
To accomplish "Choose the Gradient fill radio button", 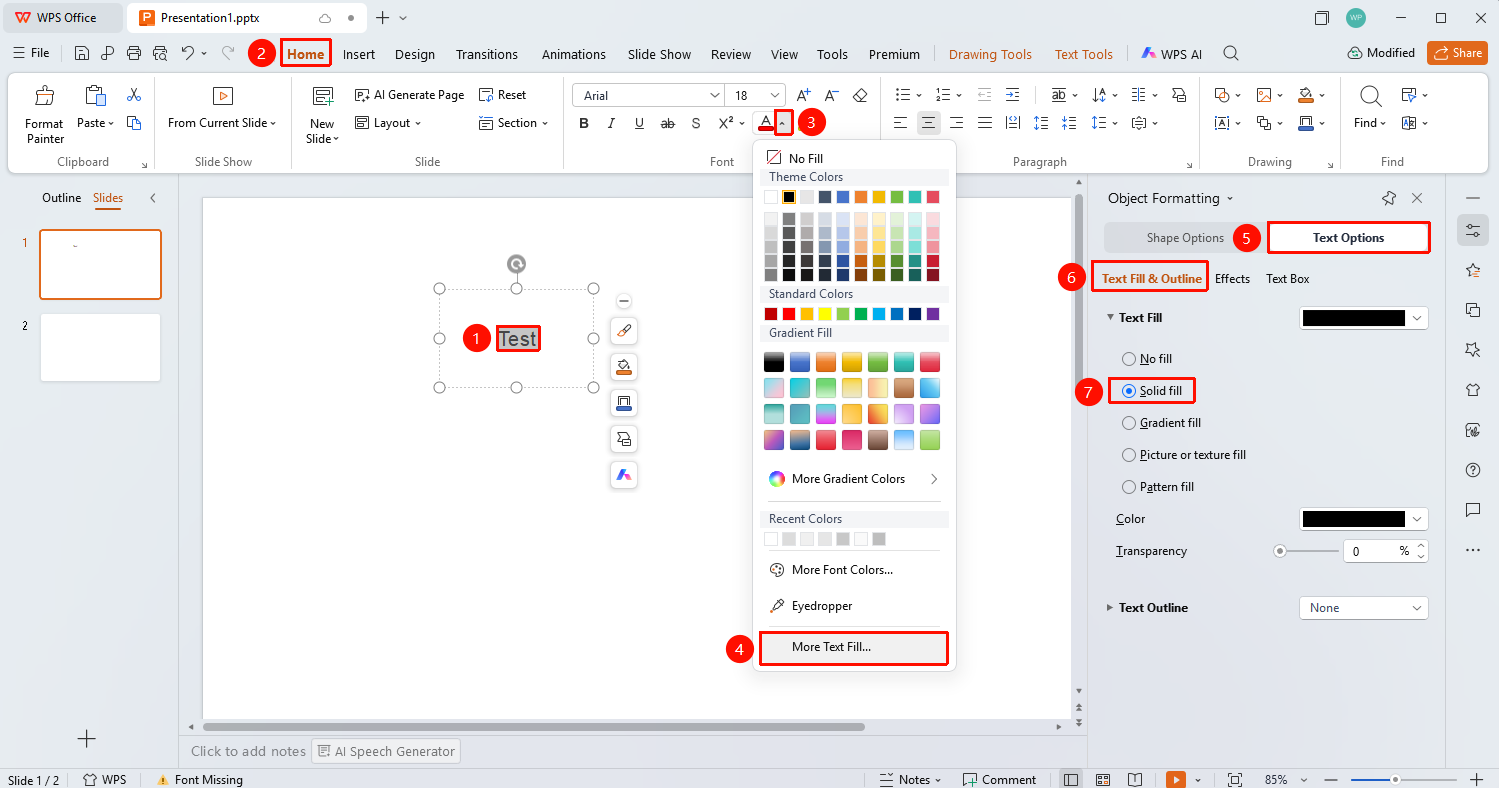I will [x=1129, y=423].
